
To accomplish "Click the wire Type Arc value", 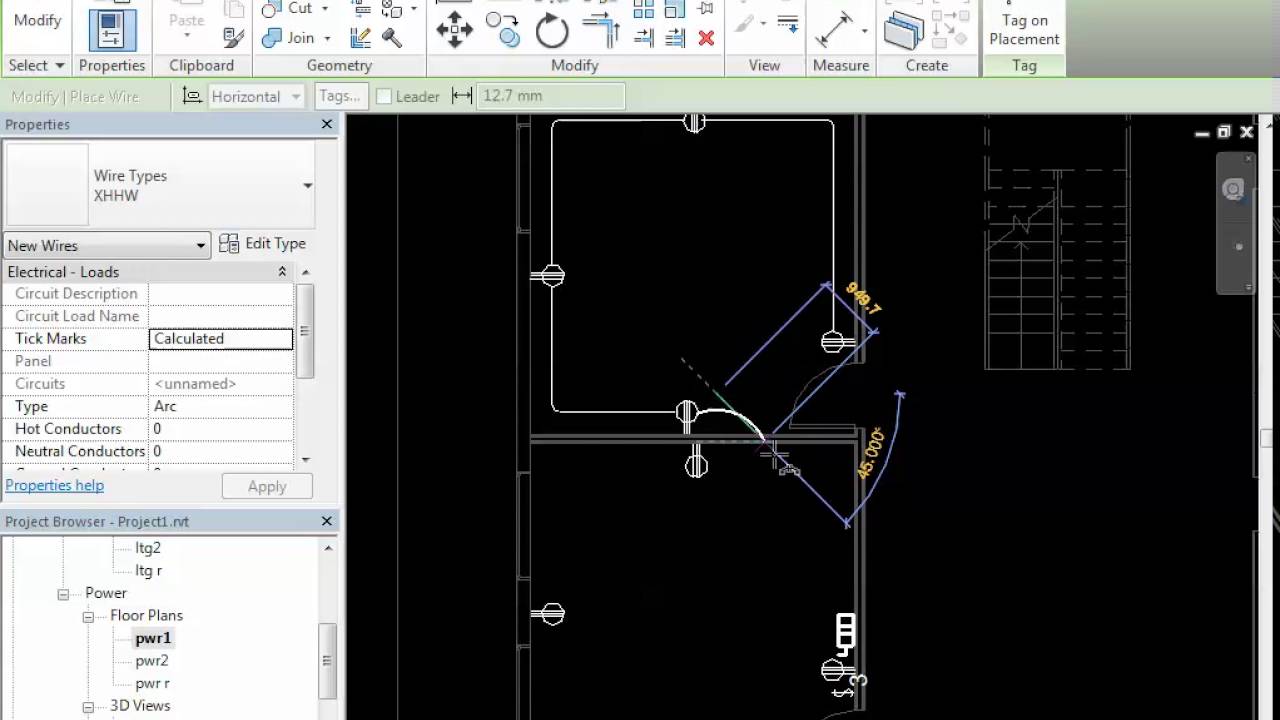I will tap(221, 406).
